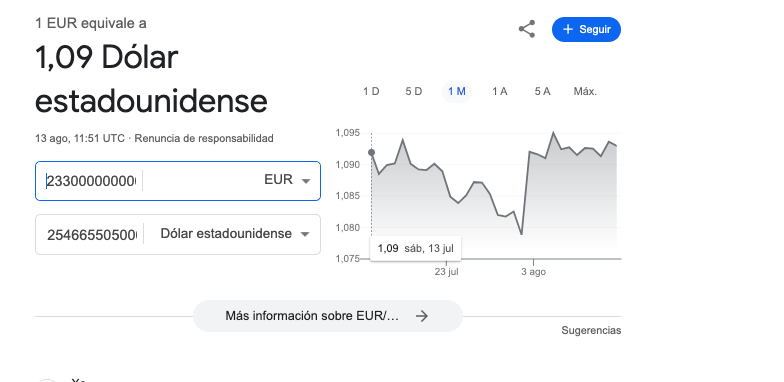Open the Renuncia de responsabilidad link
The image size is (784, 382).
coord(204,138)
